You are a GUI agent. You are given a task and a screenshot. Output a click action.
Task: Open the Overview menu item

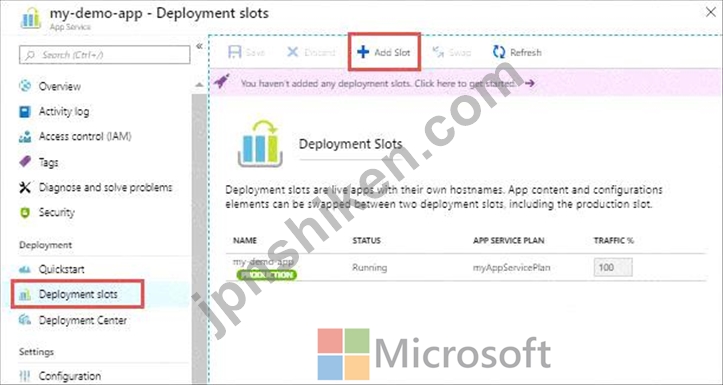59,86
